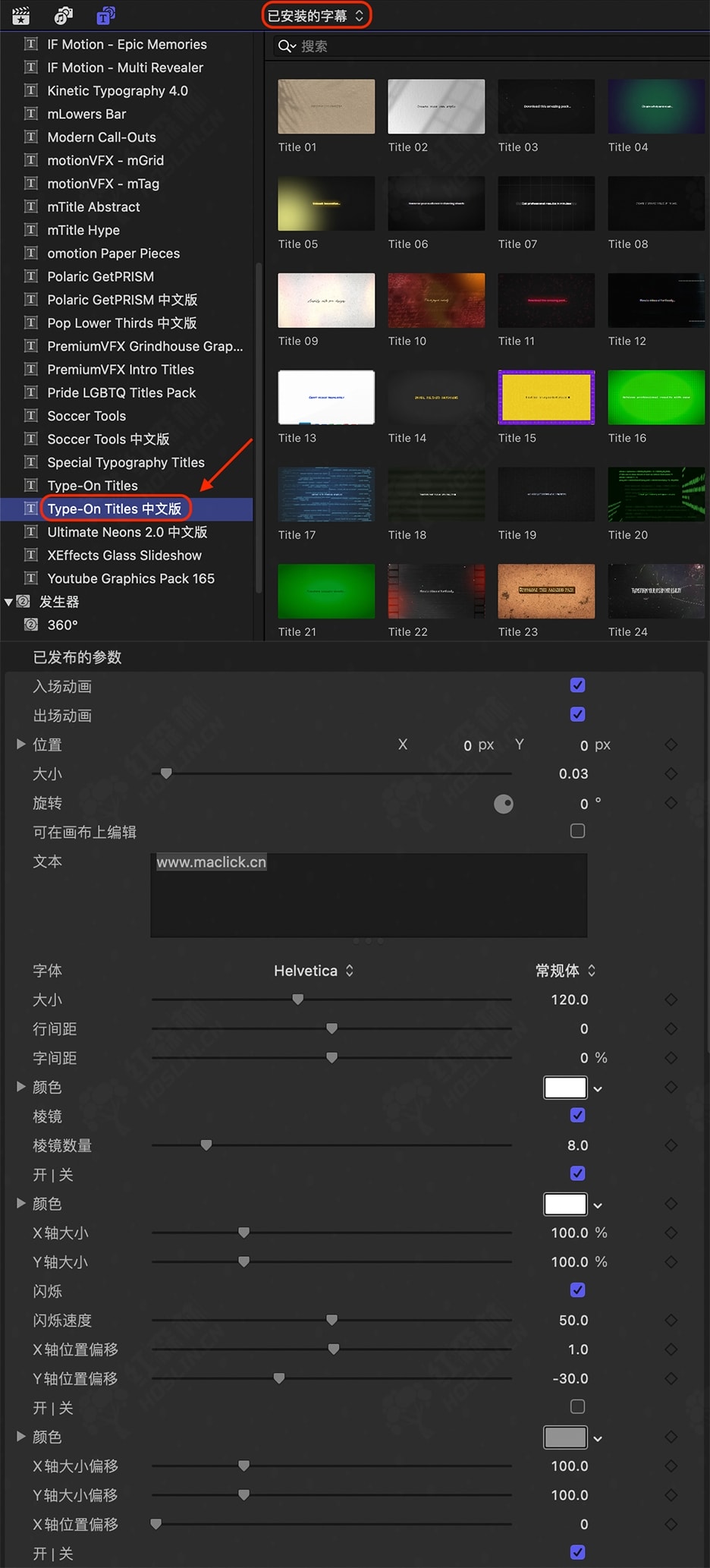Click the 旋转 rotation dial
The height and width of the screenshot is (1568, 710).
pos(504,804)
